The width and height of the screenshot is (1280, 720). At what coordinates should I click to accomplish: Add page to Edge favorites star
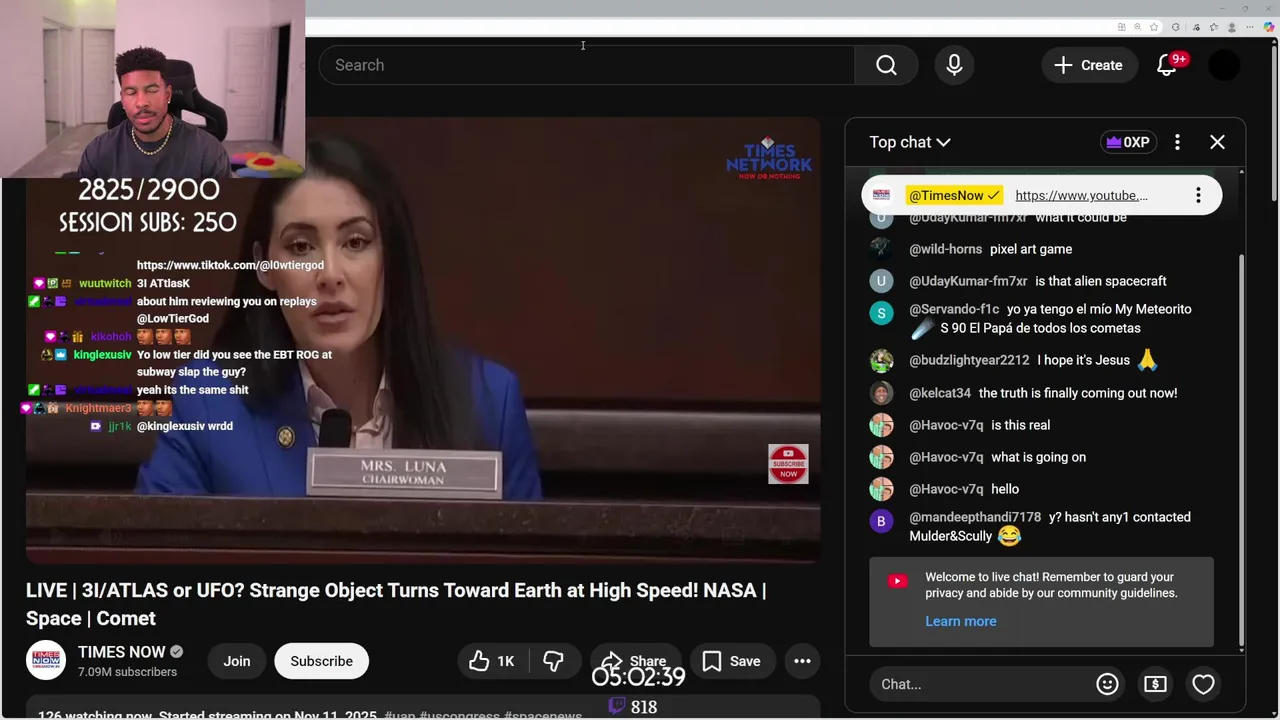(1154, 27)
